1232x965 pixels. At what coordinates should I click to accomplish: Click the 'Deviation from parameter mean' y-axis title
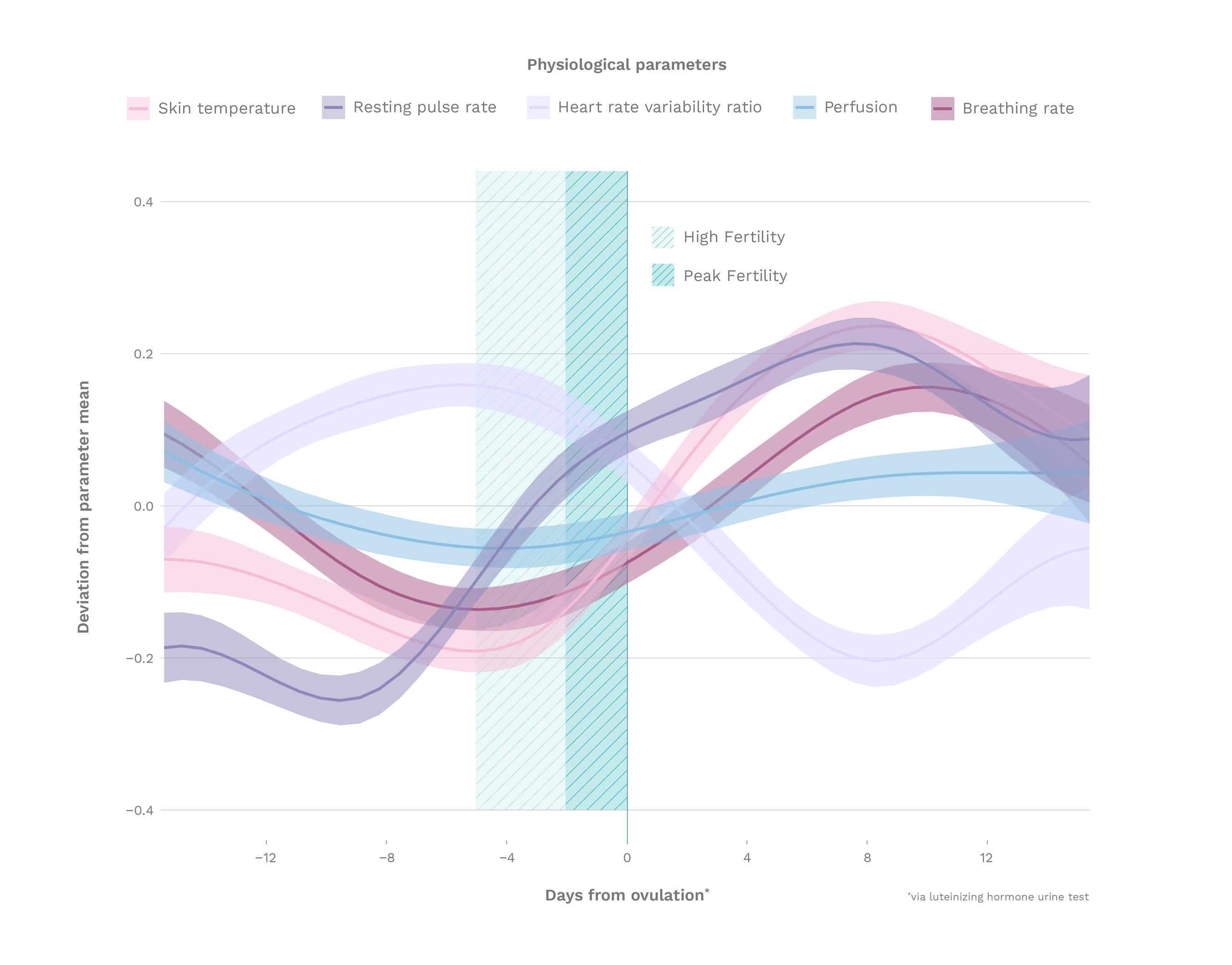[84, 507]
